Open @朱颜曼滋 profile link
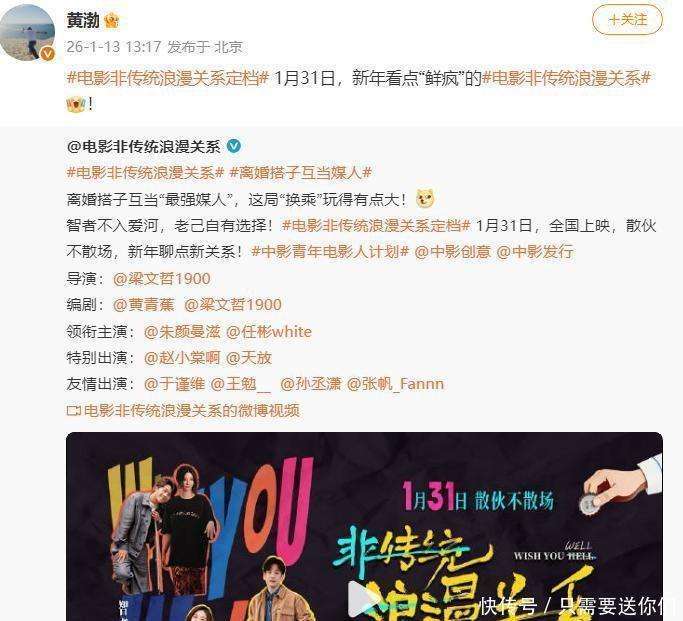683x621 pixels. coord(183,332)
